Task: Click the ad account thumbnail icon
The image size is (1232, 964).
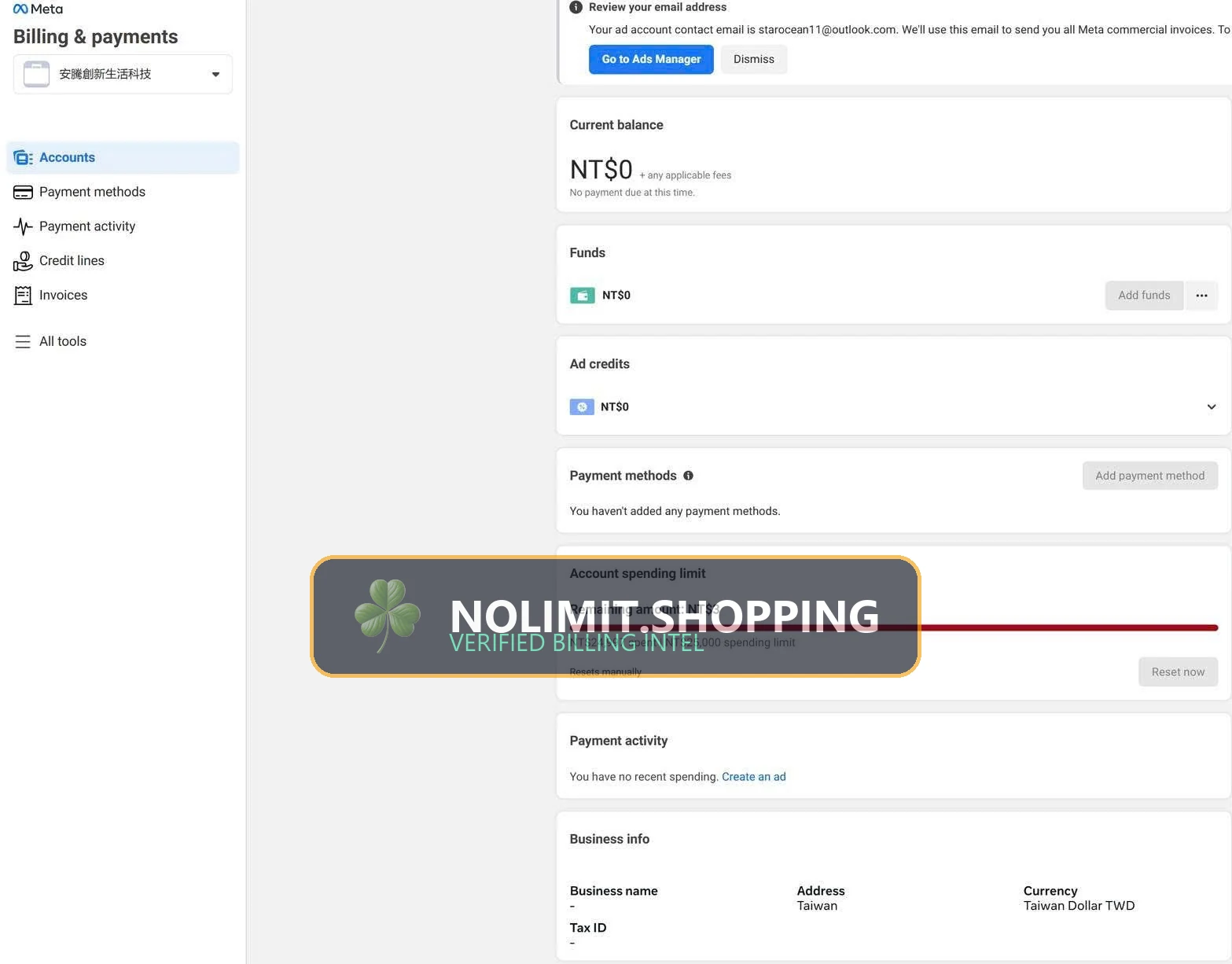Action: pos(36,74)
